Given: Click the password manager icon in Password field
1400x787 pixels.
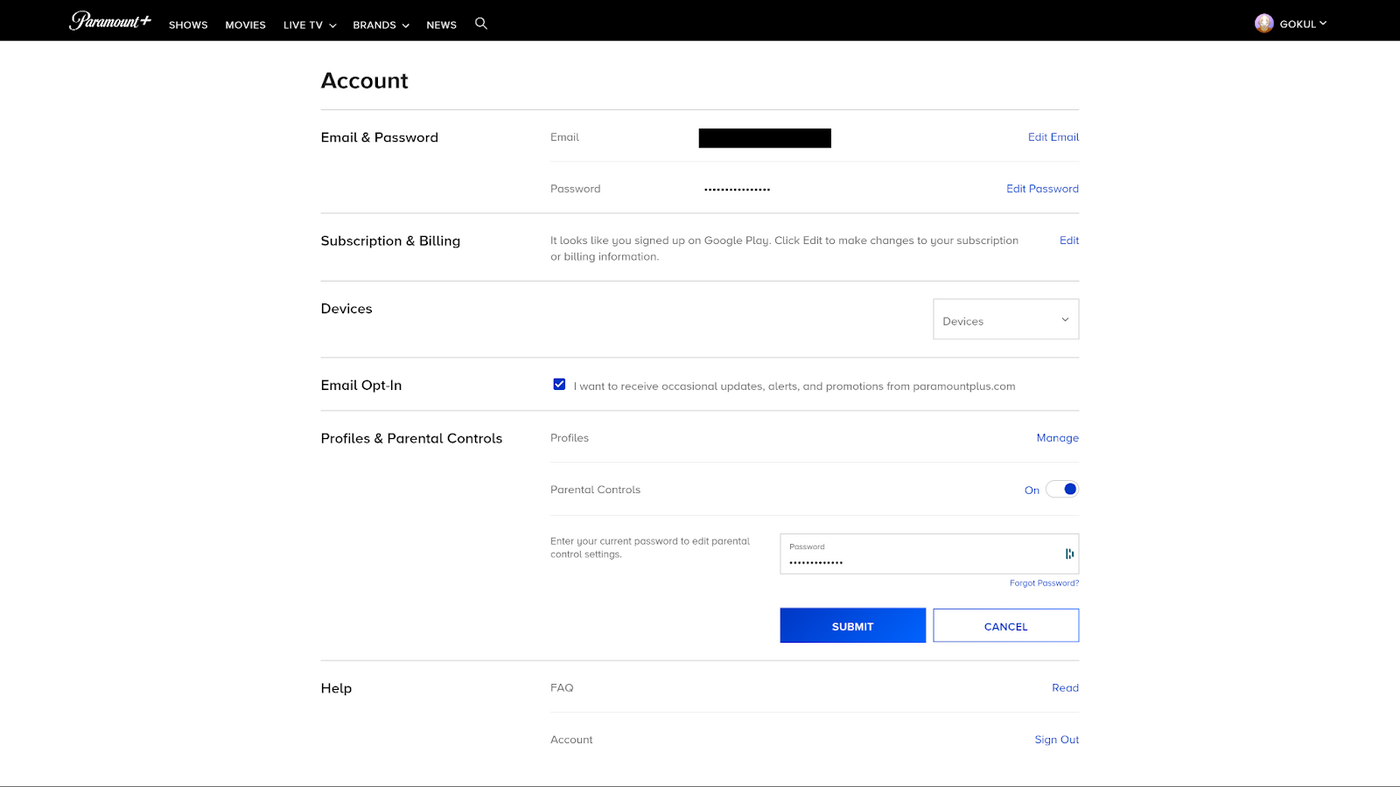Looking at the screenshot, I should [x=1069, y=553].
